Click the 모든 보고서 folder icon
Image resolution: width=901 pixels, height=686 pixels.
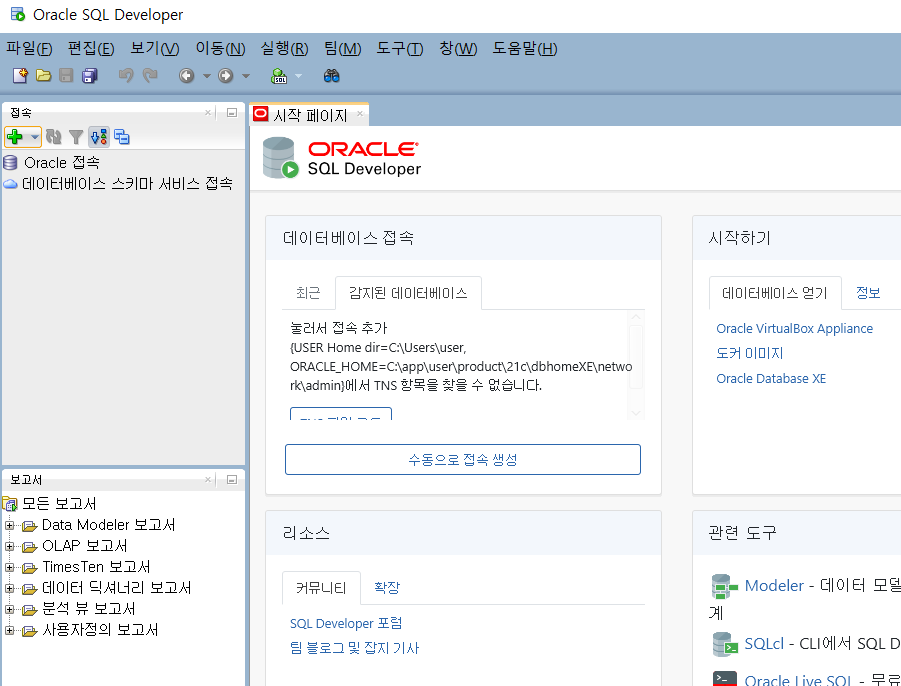point(10,504)
